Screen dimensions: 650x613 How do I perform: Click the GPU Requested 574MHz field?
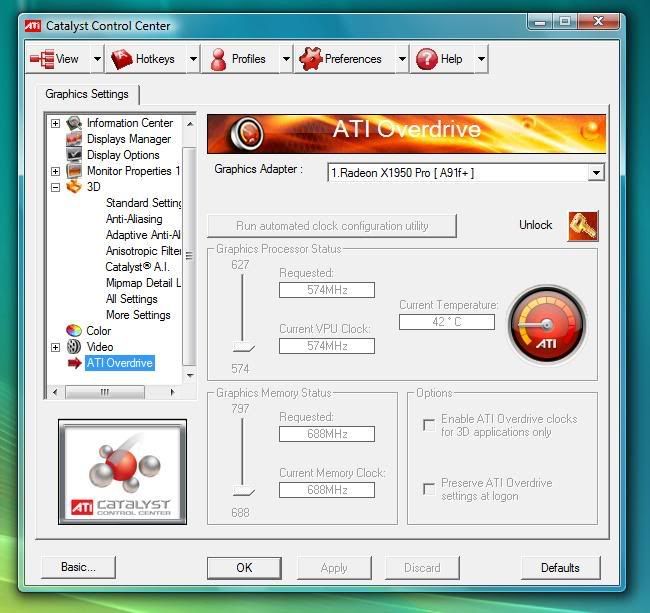tap(327, 290)
